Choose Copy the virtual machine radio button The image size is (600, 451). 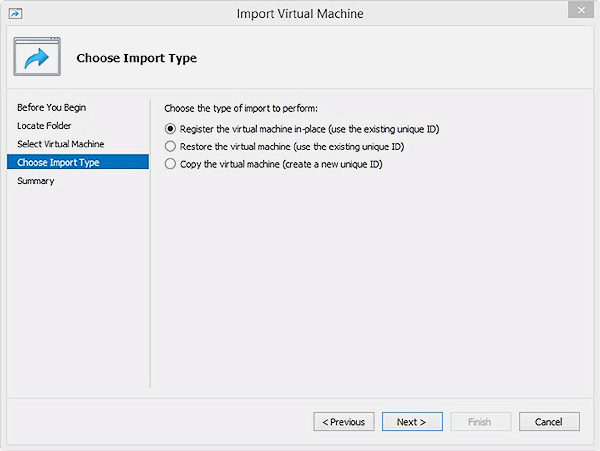pyautogui.click(x=171, y=164)
